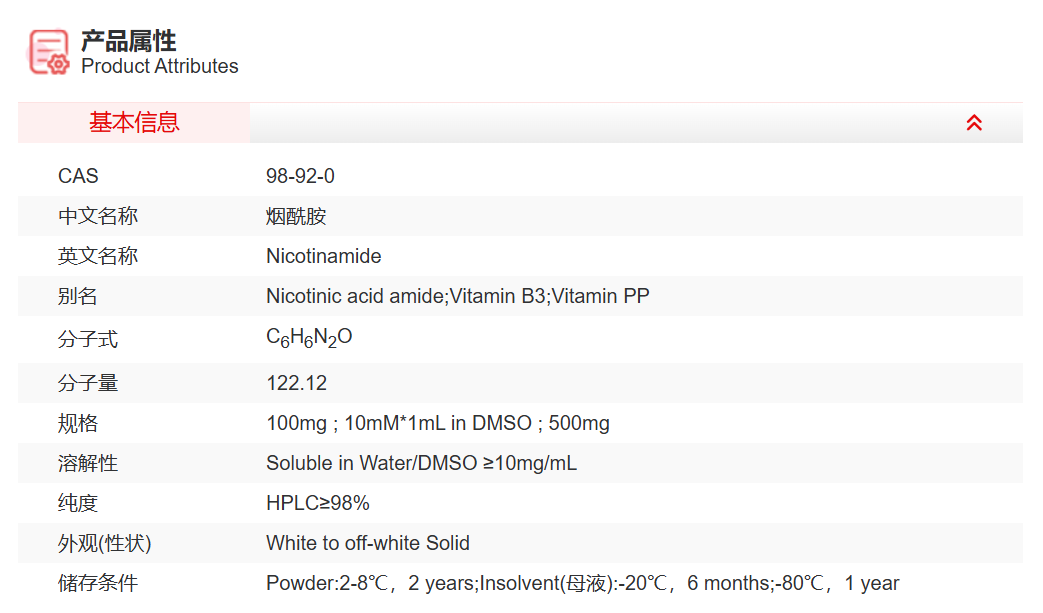Click the 分子式 row label
The width and height of the screenshot is (1043, 613).
click(88, 340)
